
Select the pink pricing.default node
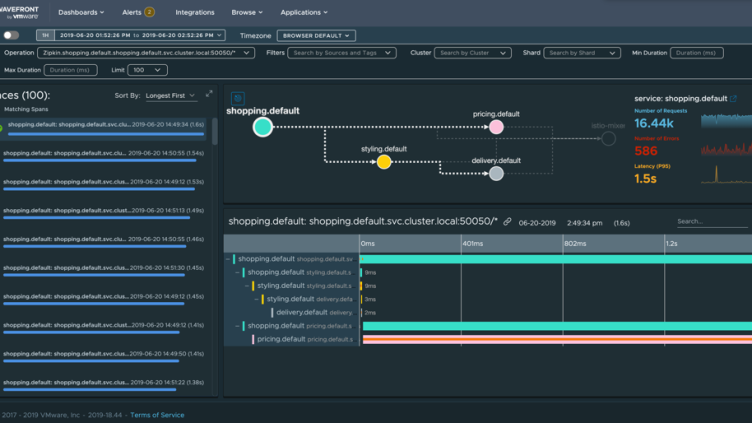496,127
